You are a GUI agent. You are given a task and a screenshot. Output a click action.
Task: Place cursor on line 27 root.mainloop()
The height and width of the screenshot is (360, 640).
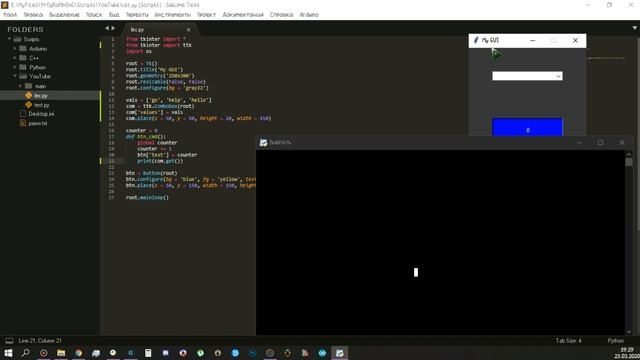147,198
